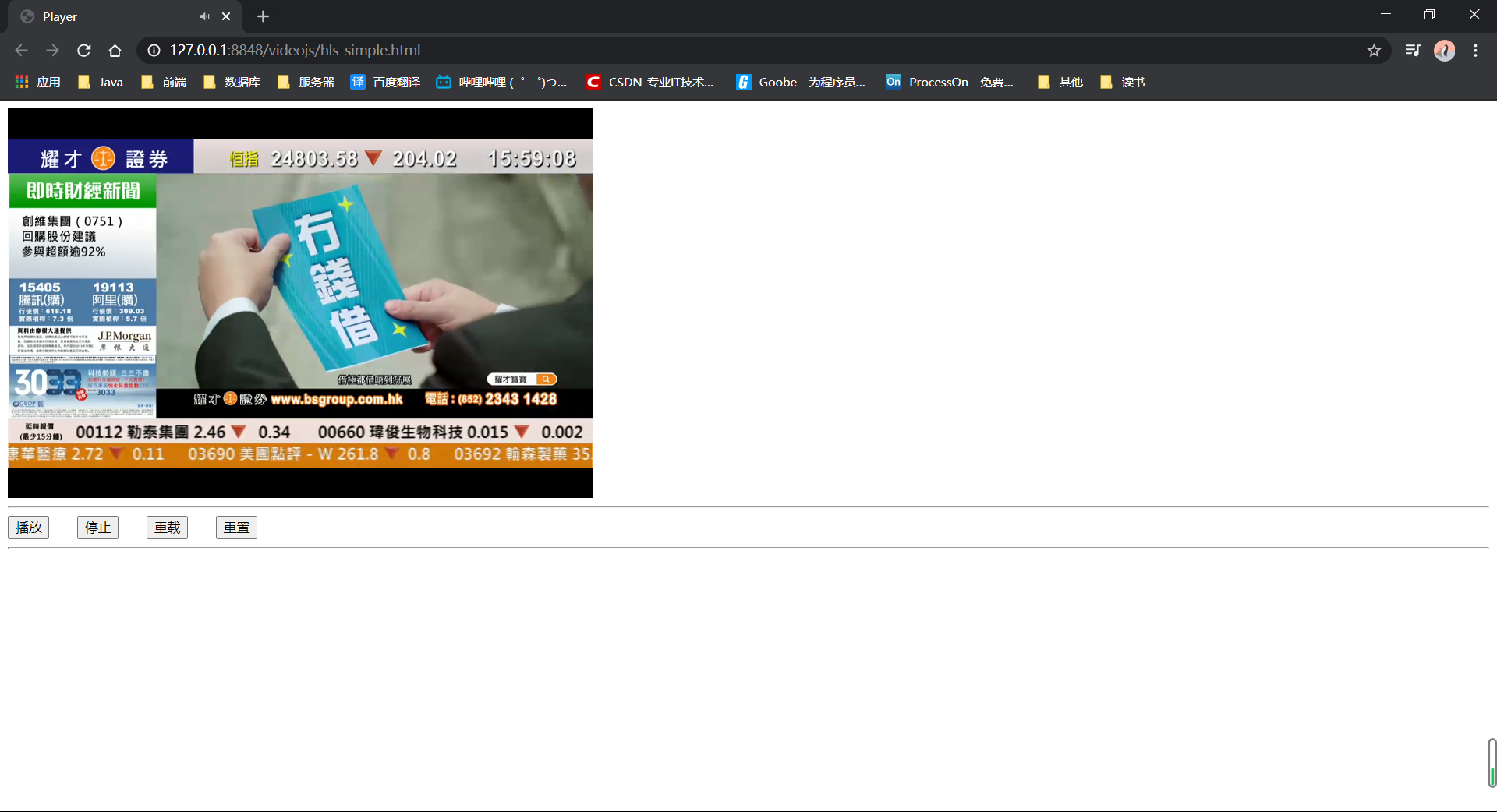Open the Chrome profile avatar
This screenshot has width=1497, height=812.
pos(1445,51)
